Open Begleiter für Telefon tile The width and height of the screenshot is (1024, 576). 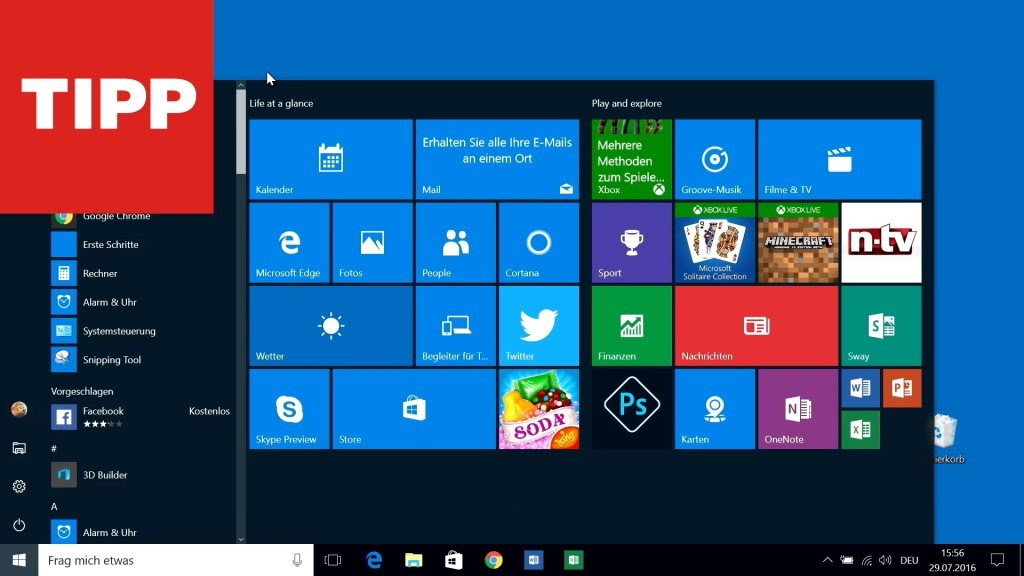[456, 326]
